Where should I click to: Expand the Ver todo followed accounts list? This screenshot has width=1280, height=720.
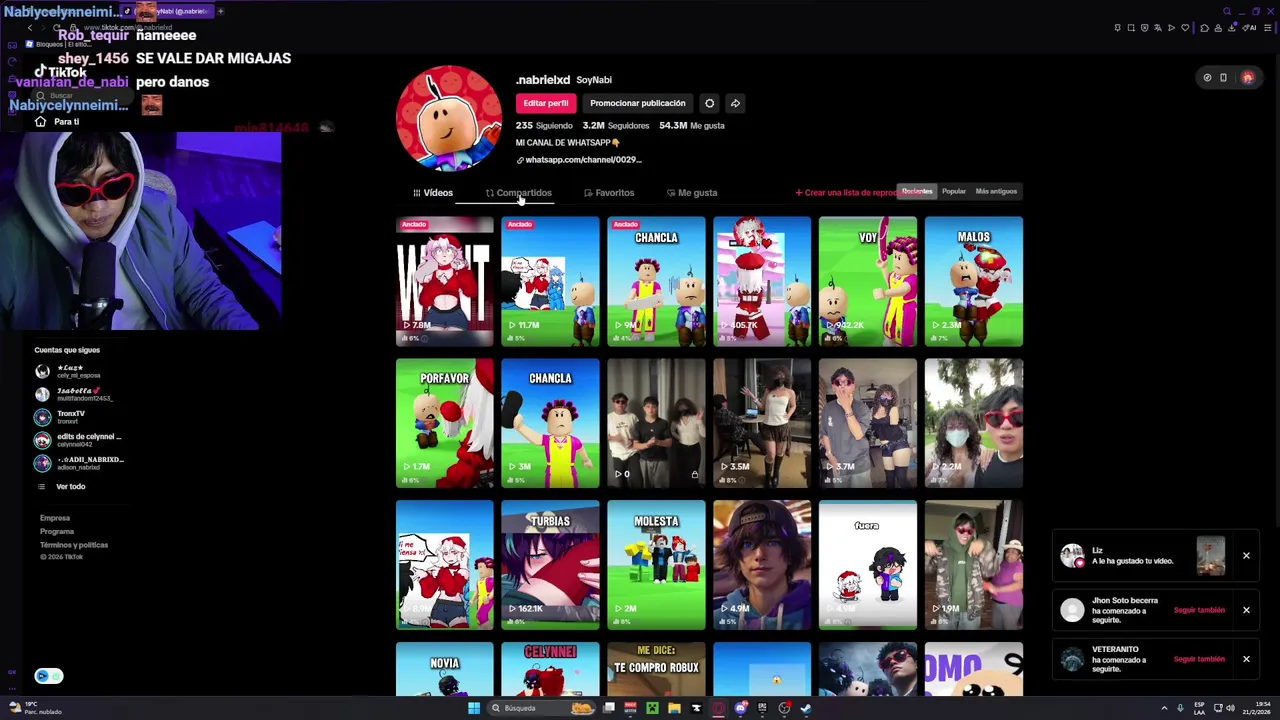tap(70, 486)
